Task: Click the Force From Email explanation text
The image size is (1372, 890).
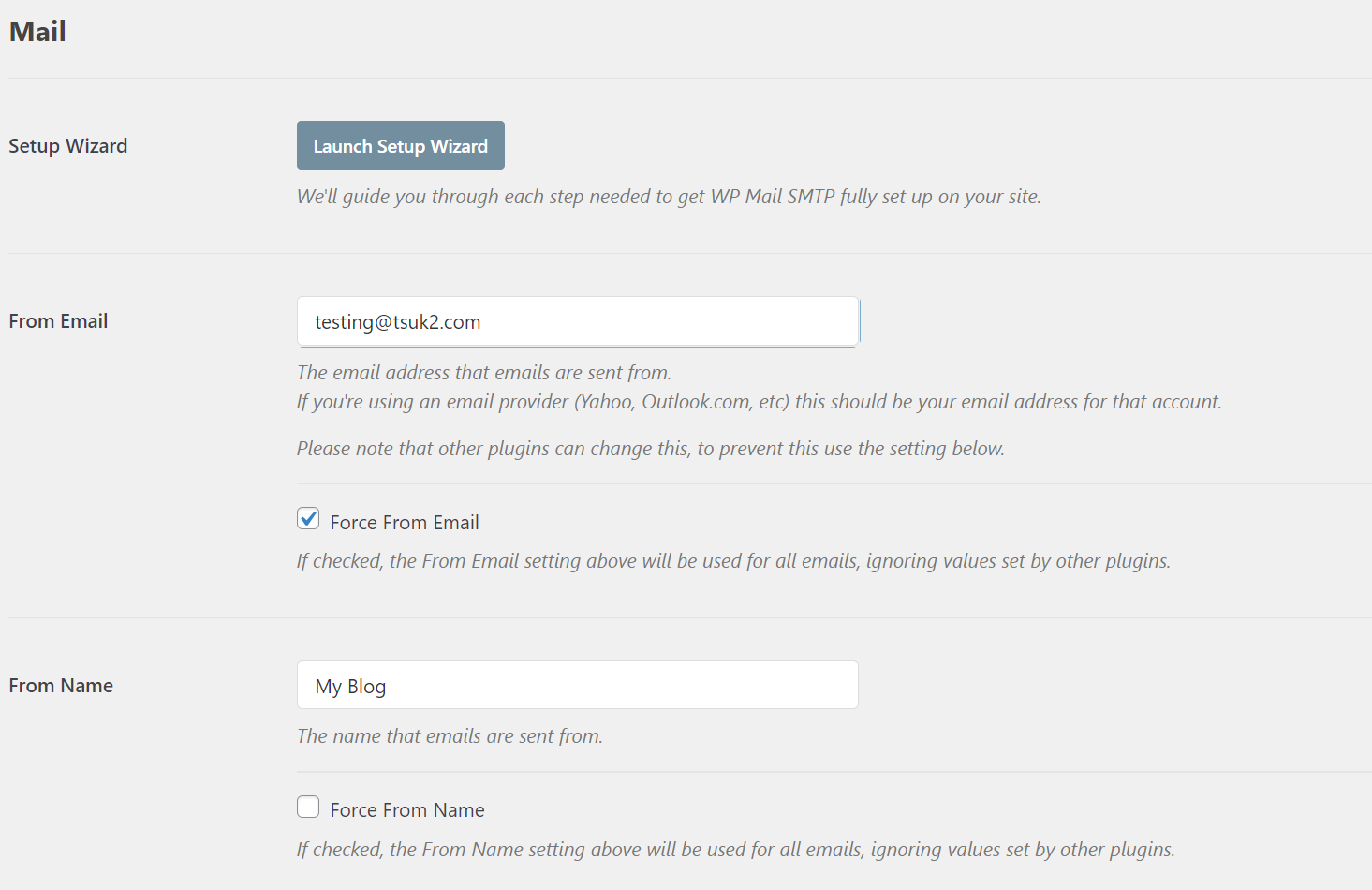Action: coord(733,561)
